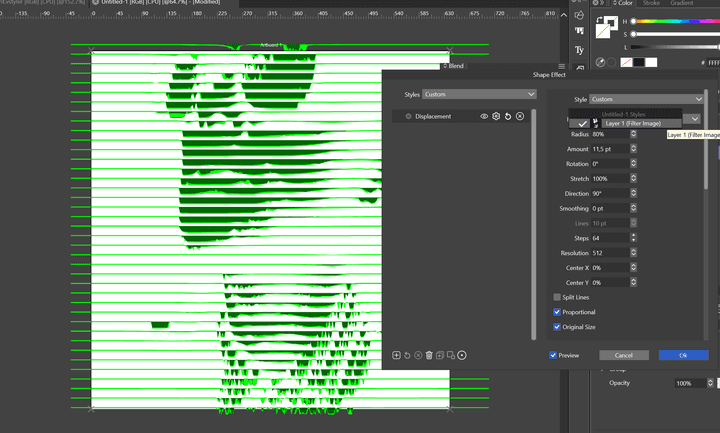Select the black color swatch
This screenshot has height=433, width=720.
[639, 62]
